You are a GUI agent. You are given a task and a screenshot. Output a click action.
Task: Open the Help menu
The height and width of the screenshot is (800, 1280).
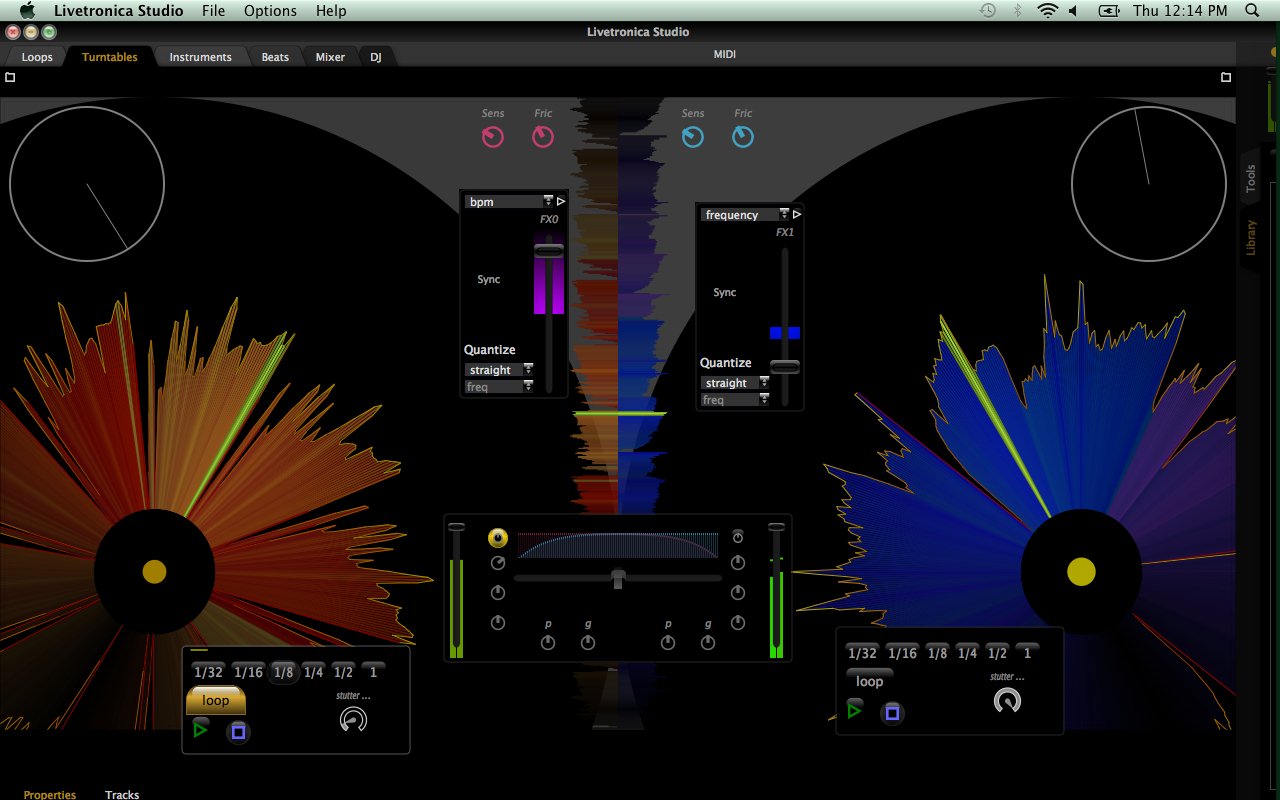(331, 11)
